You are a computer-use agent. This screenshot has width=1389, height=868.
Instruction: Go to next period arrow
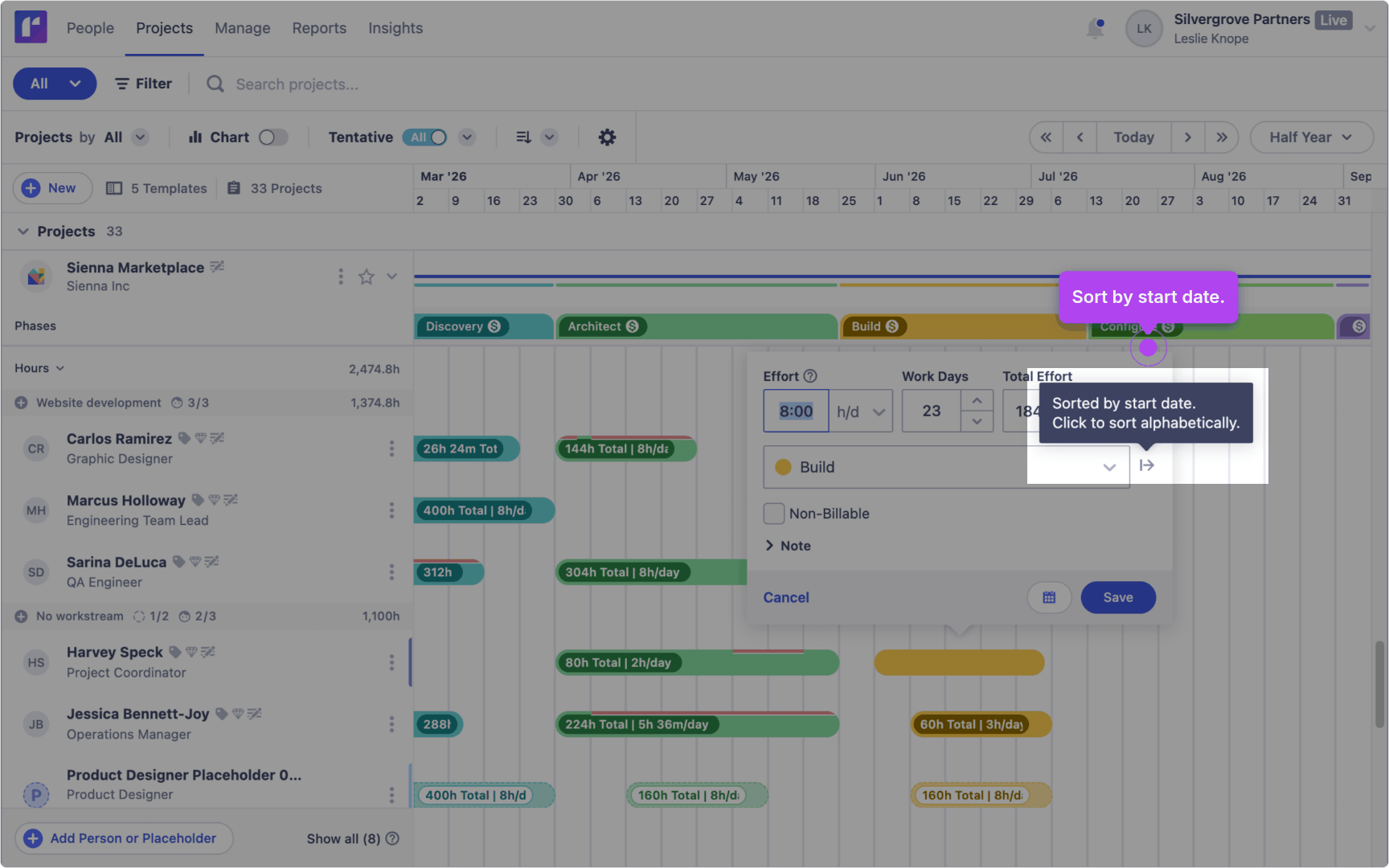pos(1188,137)
